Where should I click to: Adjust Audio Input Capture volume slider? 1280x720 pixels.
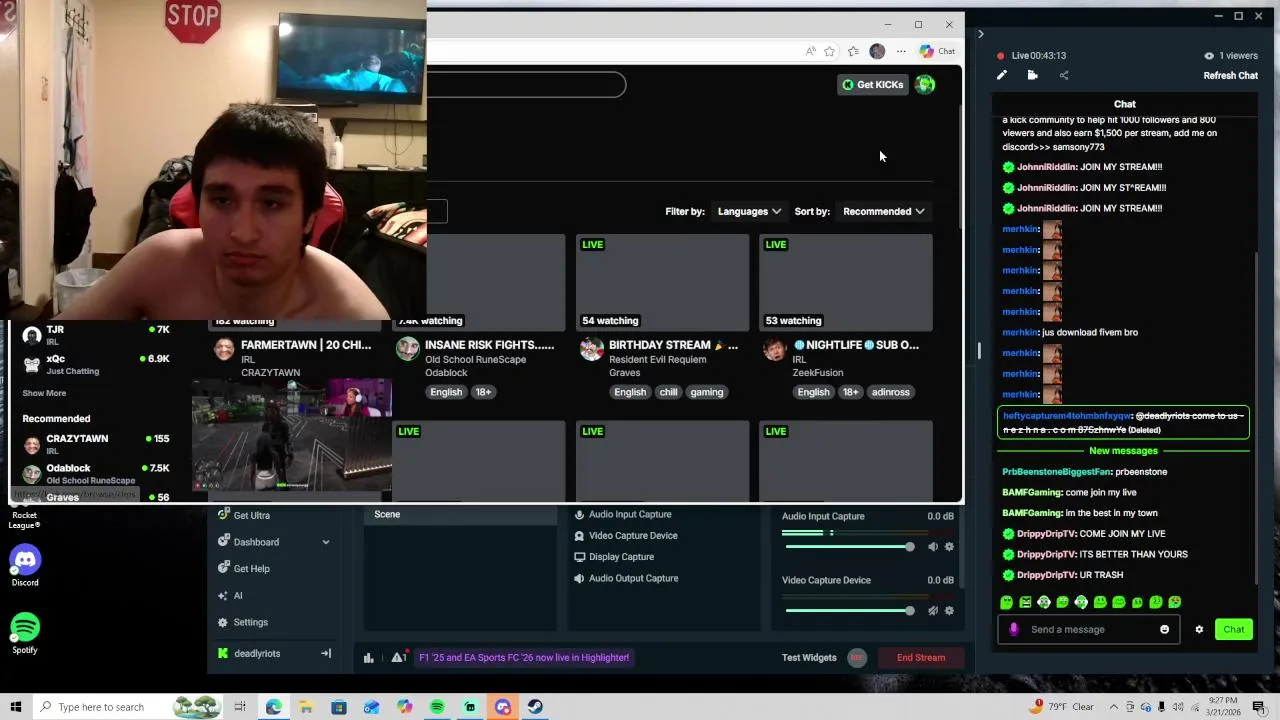850,547
